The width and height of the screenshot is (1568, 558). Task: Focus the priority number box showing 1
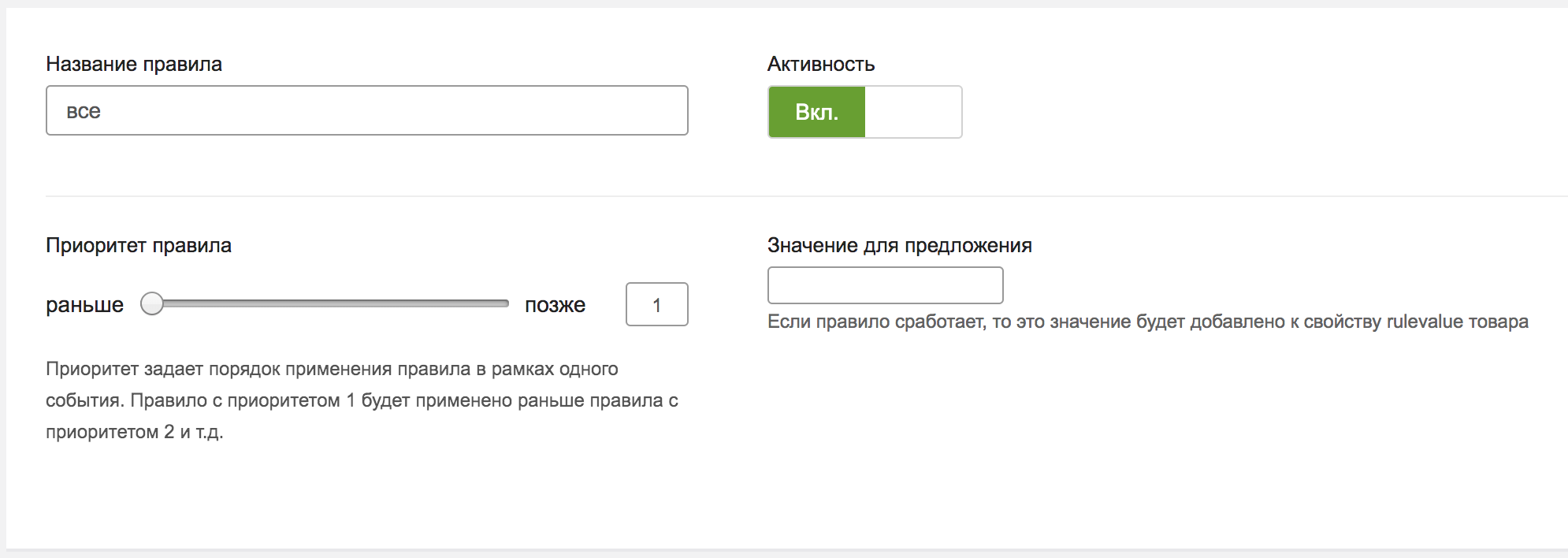click(x=656, y=304)
